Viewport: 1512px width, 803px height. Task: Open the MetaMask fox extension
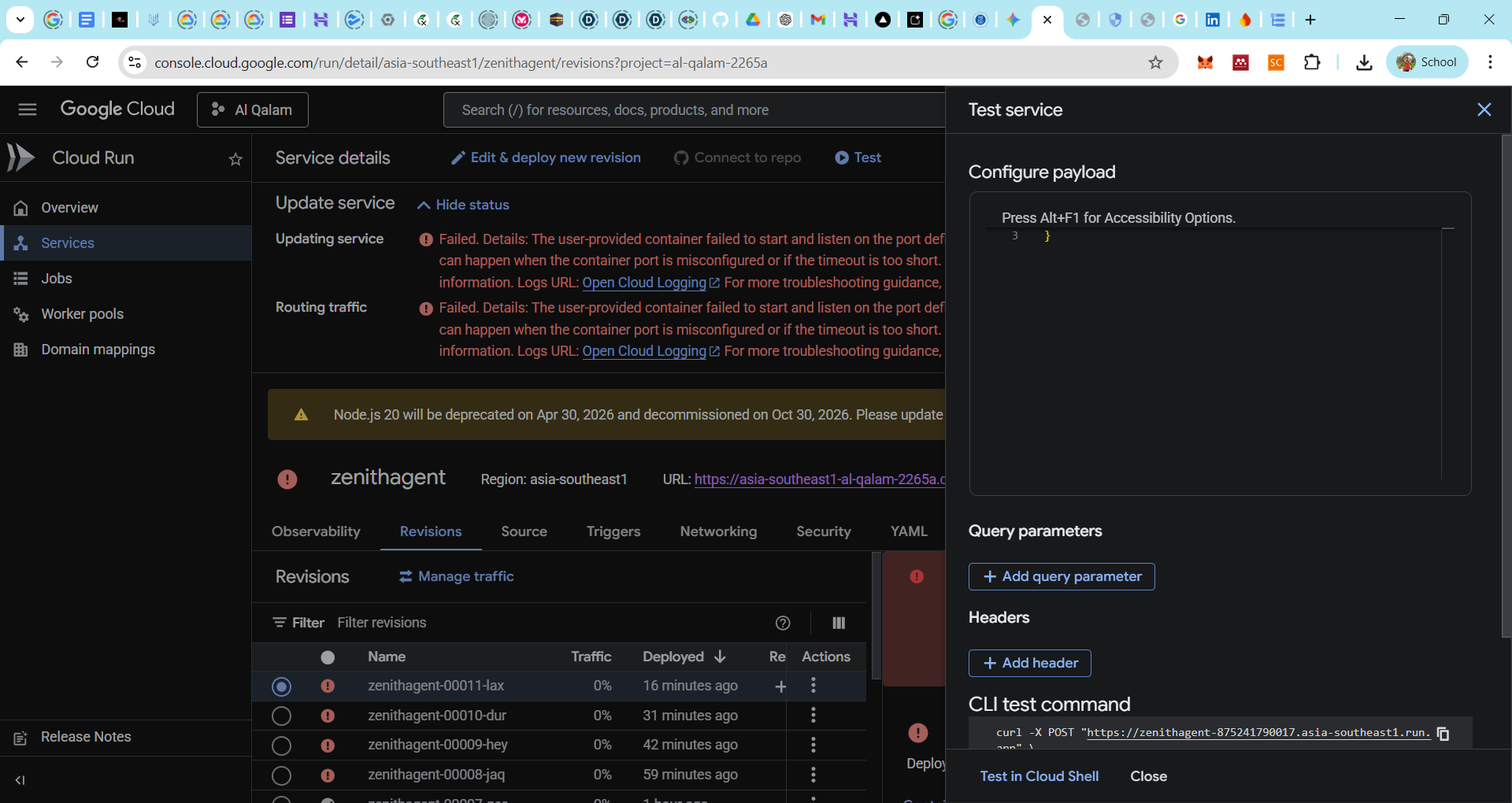[1205, 62]
